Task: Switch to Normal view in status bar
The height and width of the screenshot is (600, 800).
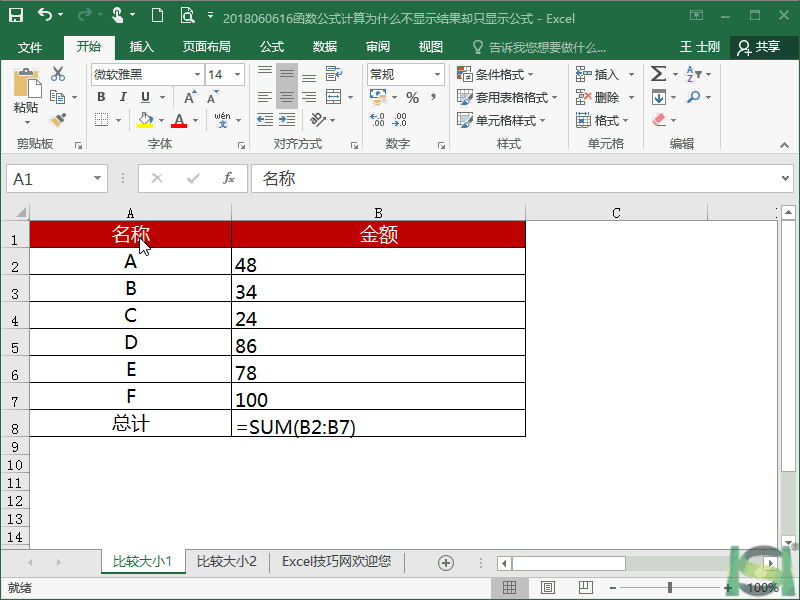Action: tap(509, 588)
